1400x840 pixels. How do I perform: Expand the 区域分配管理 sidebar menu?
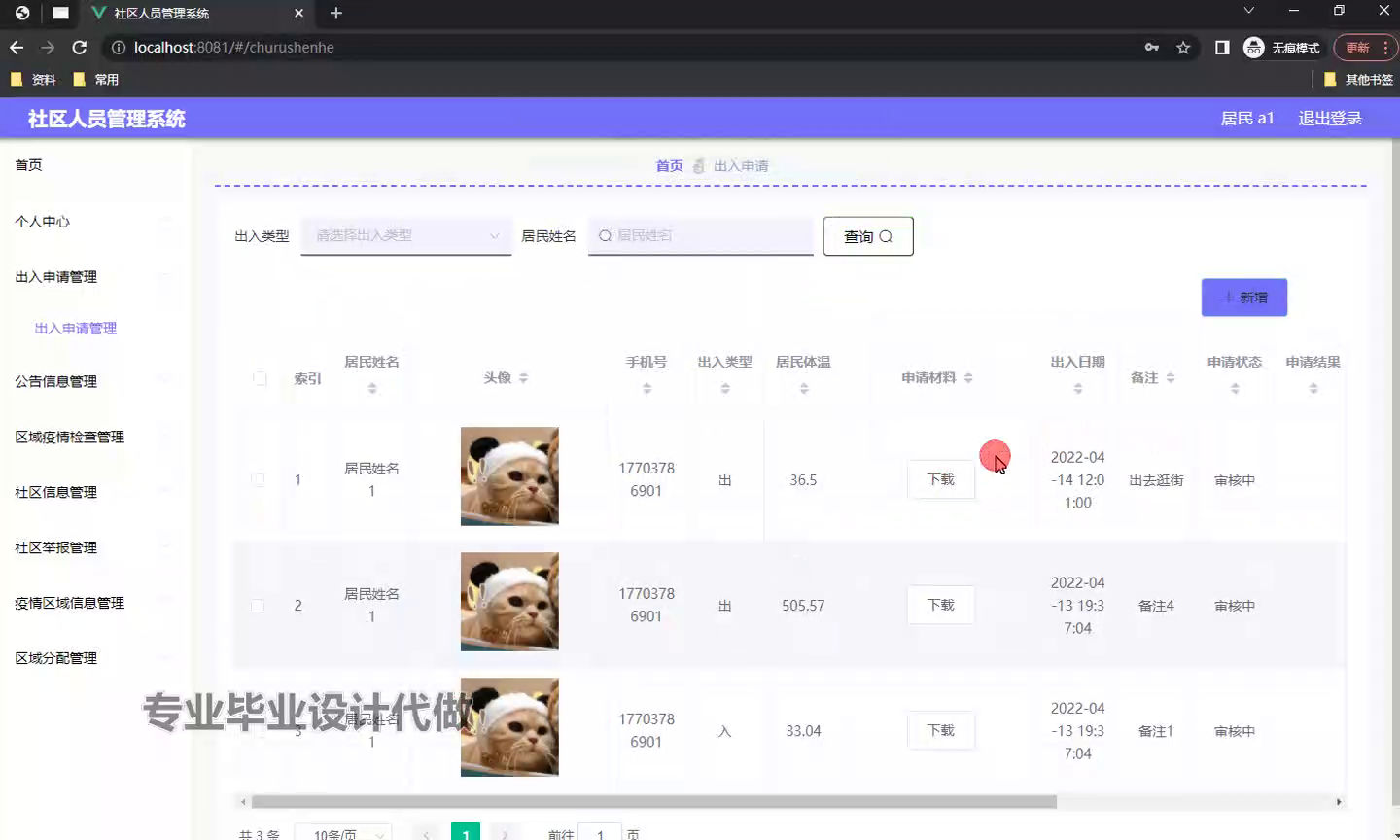tap(95, 658)
